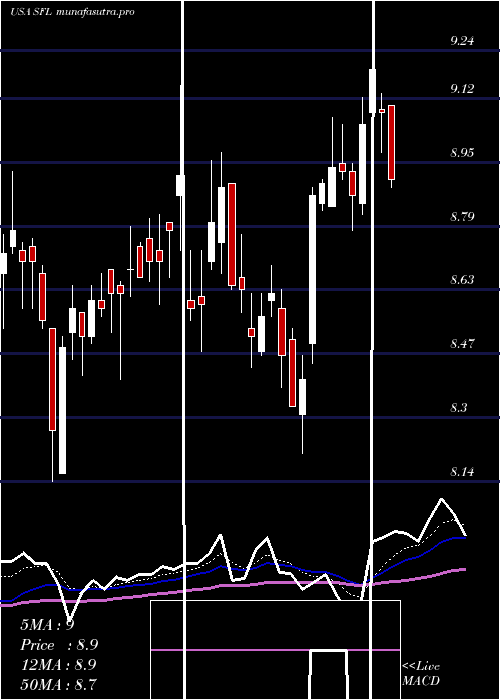
Task: Click the 9.12 price axis label
Action: point(462,89)
